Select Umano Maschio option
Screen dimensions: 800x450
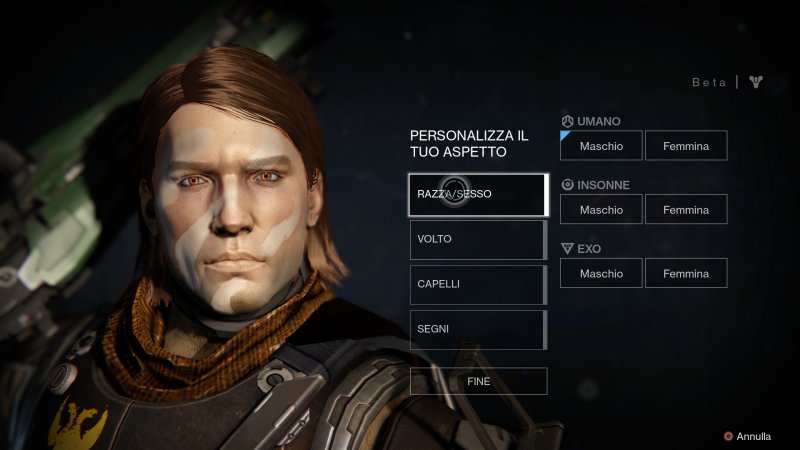601,145
